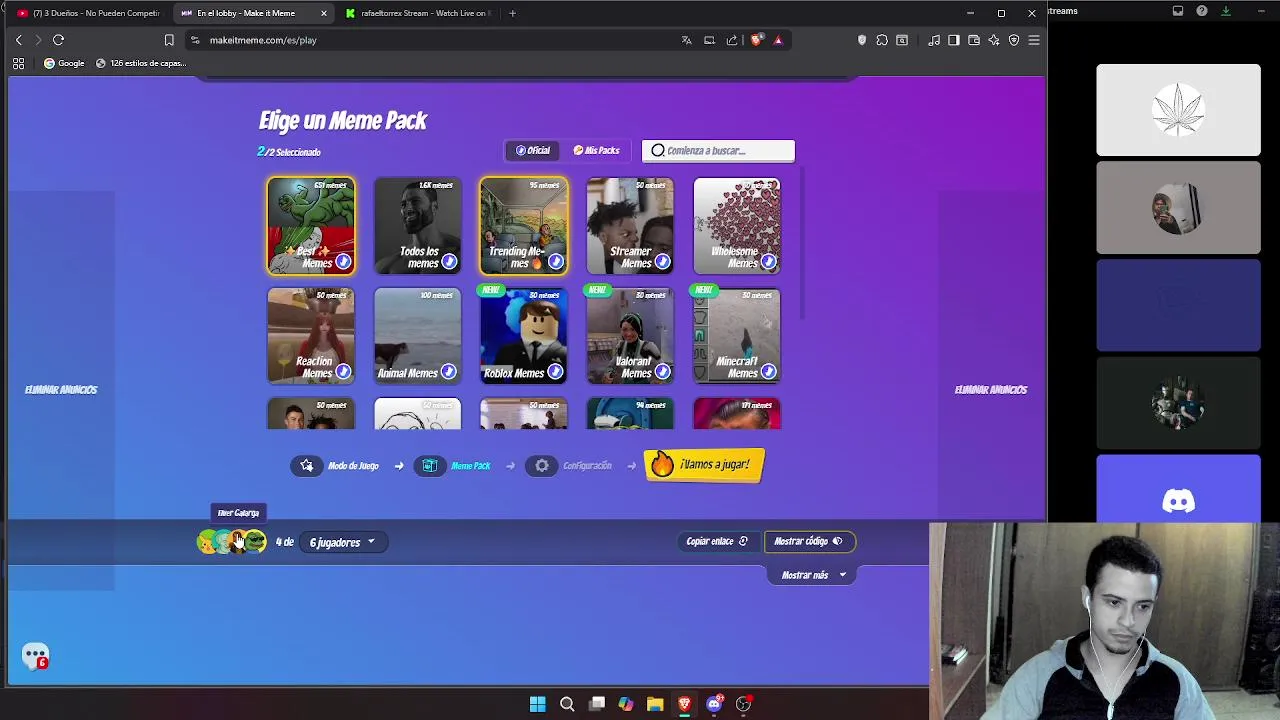The width and height of the screenshot is (1280, 720).
Task: Go to the Modo de Juego step
Action: pos(336,466)
